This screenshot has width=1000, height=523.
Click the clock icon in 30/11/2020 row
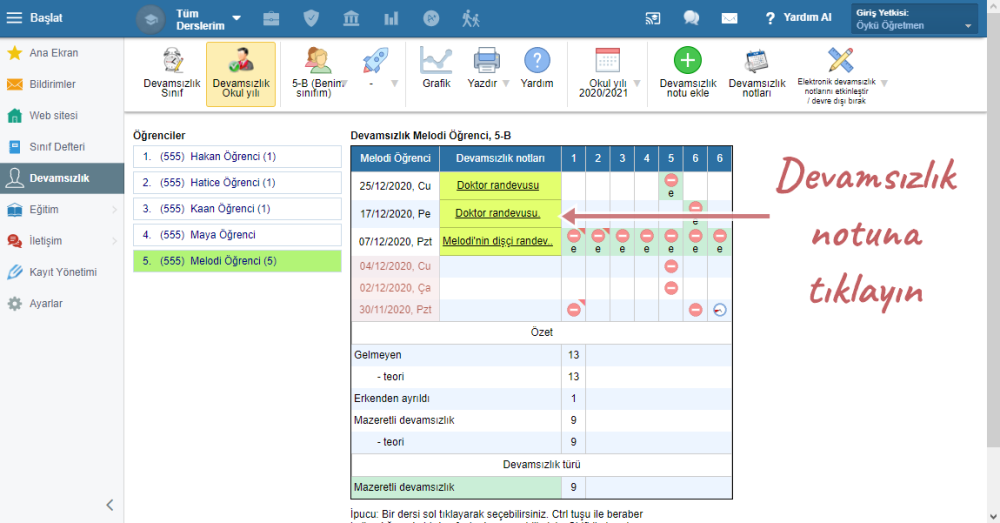point(719,310)
